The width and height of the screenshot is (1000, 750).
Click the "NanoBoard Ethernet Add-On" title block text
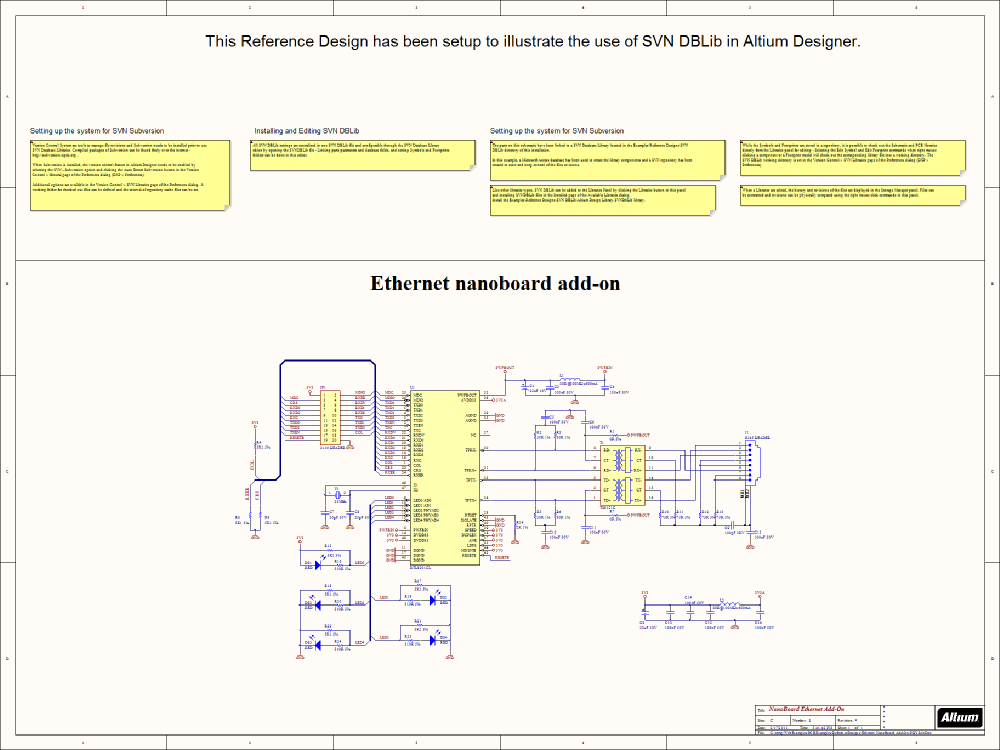pos(806,709)
